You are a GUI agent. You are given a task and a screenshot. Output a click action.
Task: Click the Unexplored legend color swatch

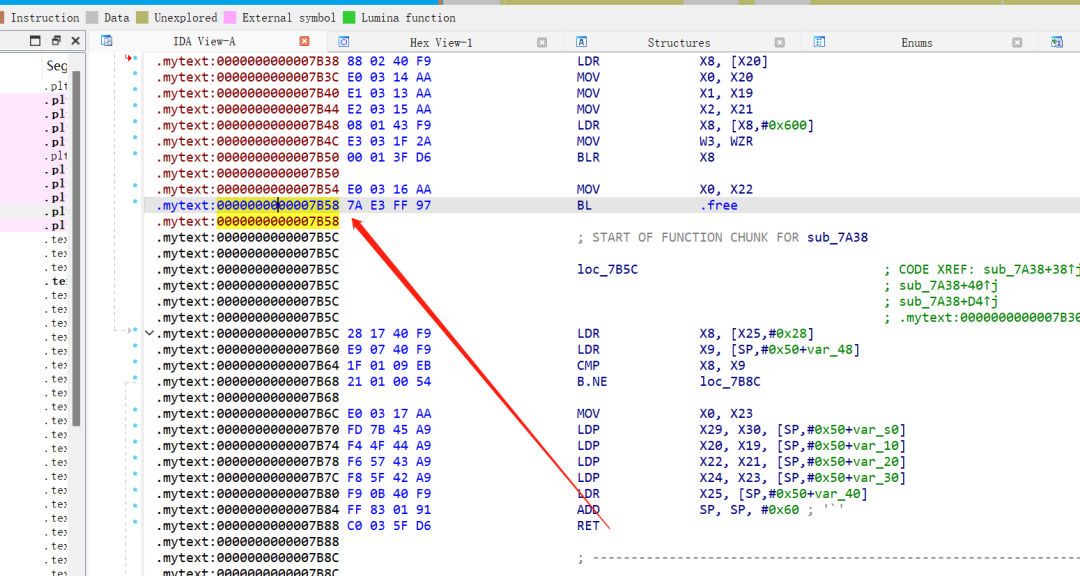[x=143, y=18]
